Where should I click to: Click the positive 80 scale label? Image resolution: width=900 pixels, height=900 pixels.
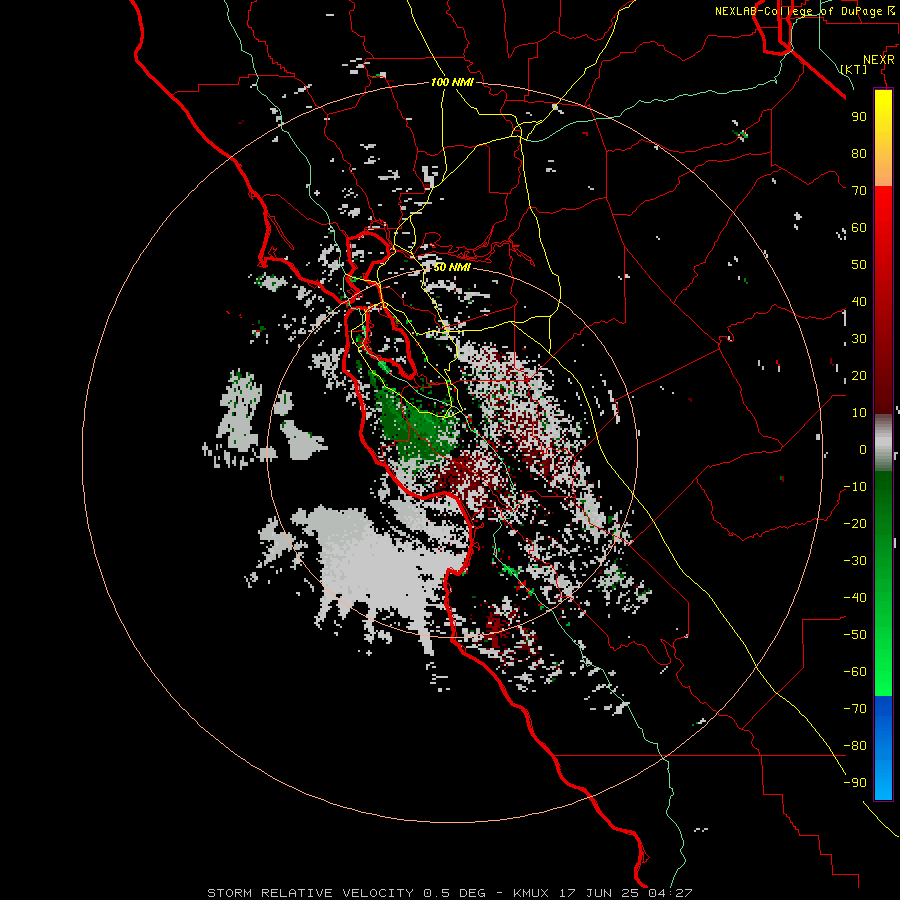tap(859, 153)
